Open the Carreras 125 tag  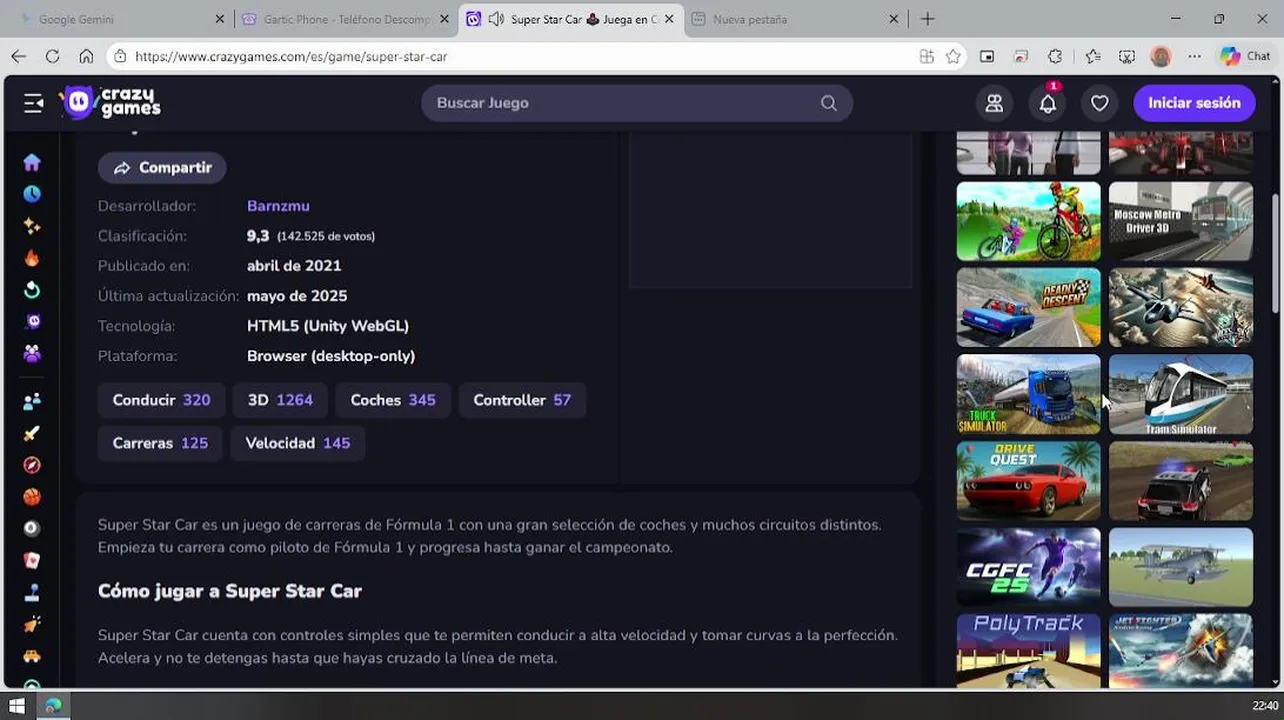(160, 443)
